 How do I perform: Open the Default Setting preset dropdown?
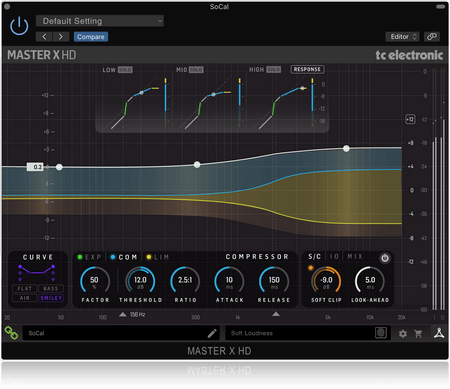[100, 21]
